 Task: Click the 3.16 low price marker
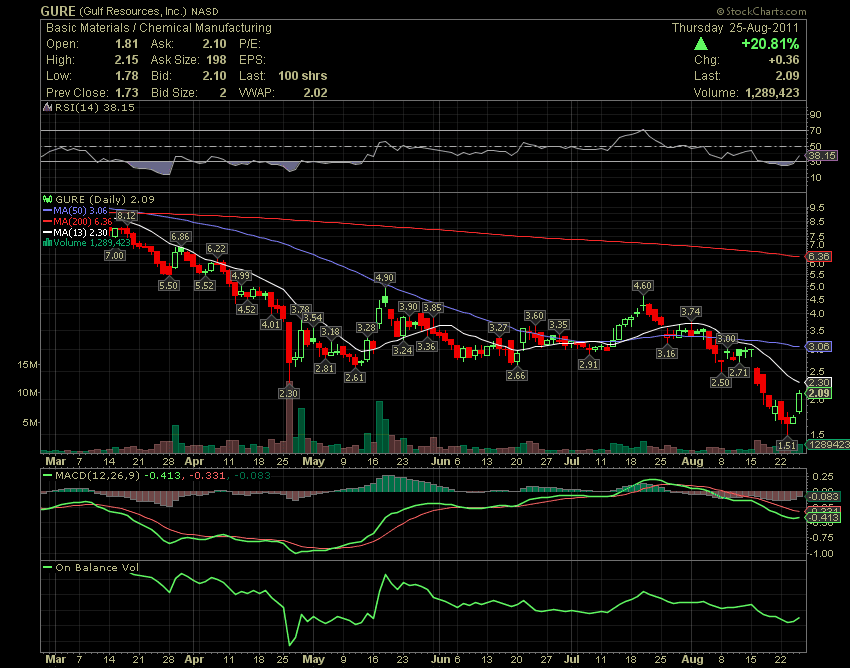[x=666, y=353]
